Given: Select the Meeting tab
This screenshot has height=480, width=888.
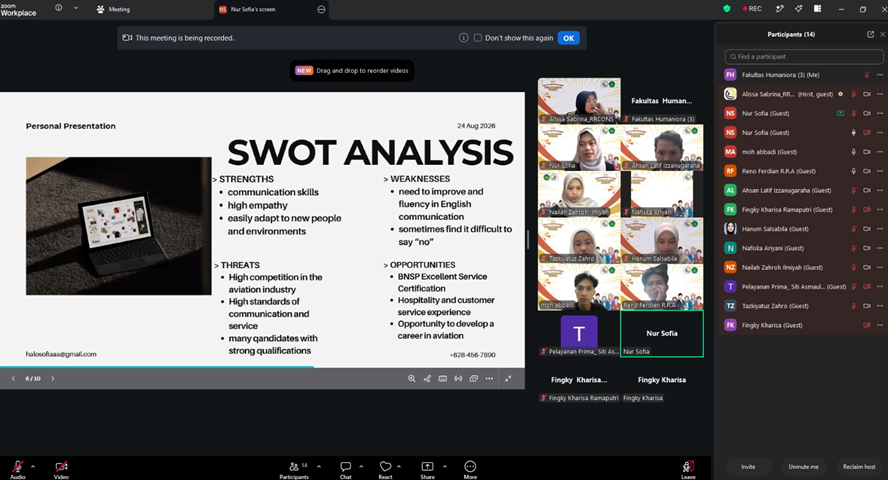Looking at the screenshot, I should pos(113,9).
